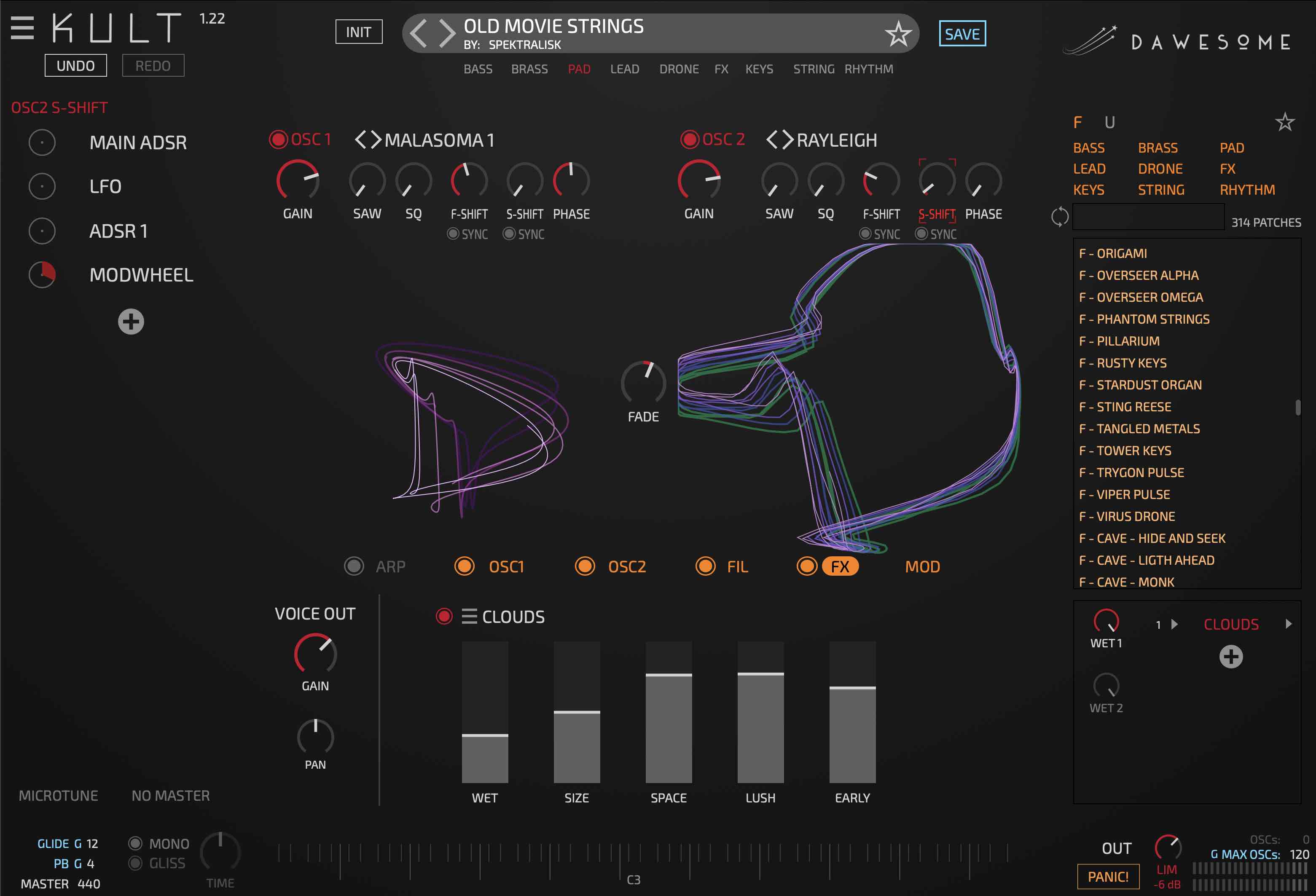Click the PANIC! button
This screenshot has width=1316, height=896.
(1108, 877)
